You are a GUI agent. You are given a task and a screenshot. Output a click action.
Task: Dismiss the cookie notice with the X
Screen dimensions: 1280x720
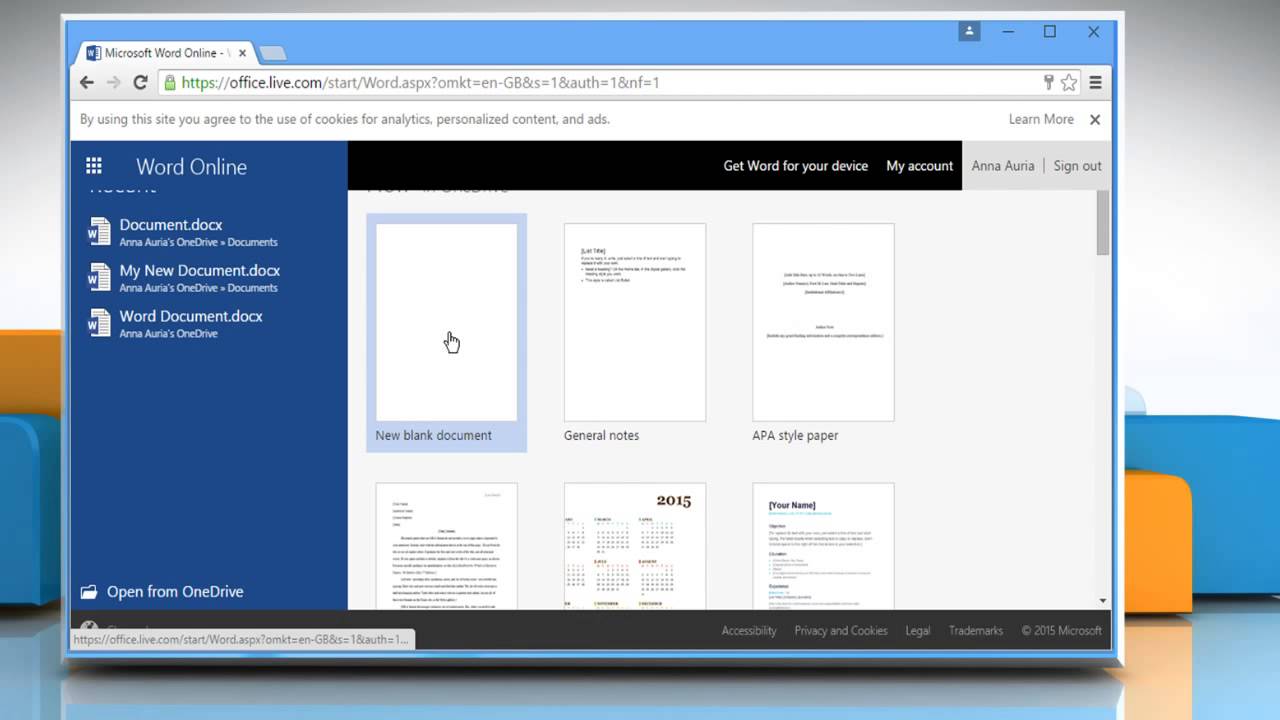(1095, 119)
